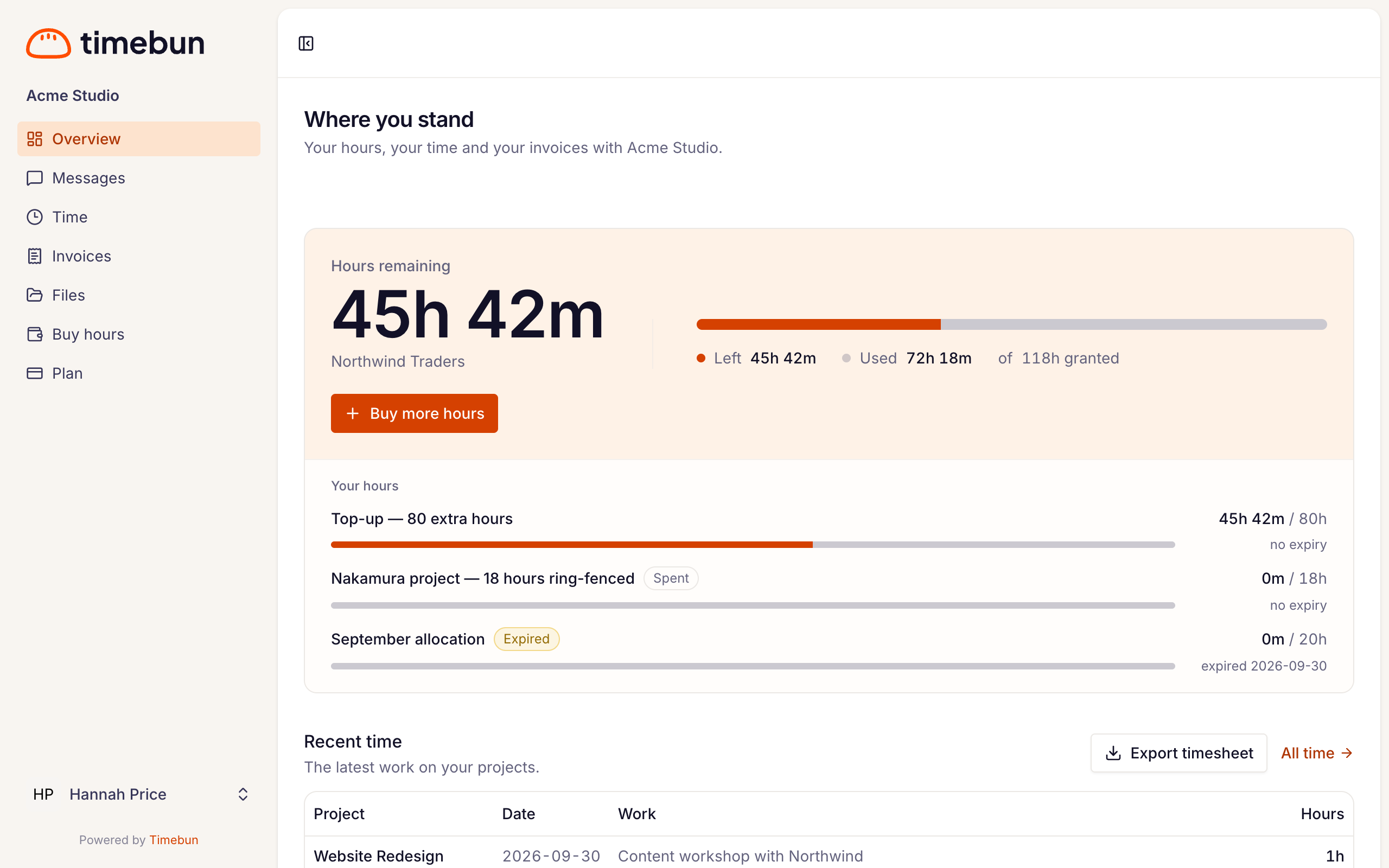Click the plus icon on Buy more hours
Image resolution: width=1389 pixels, height=868 pixels.
353,413
